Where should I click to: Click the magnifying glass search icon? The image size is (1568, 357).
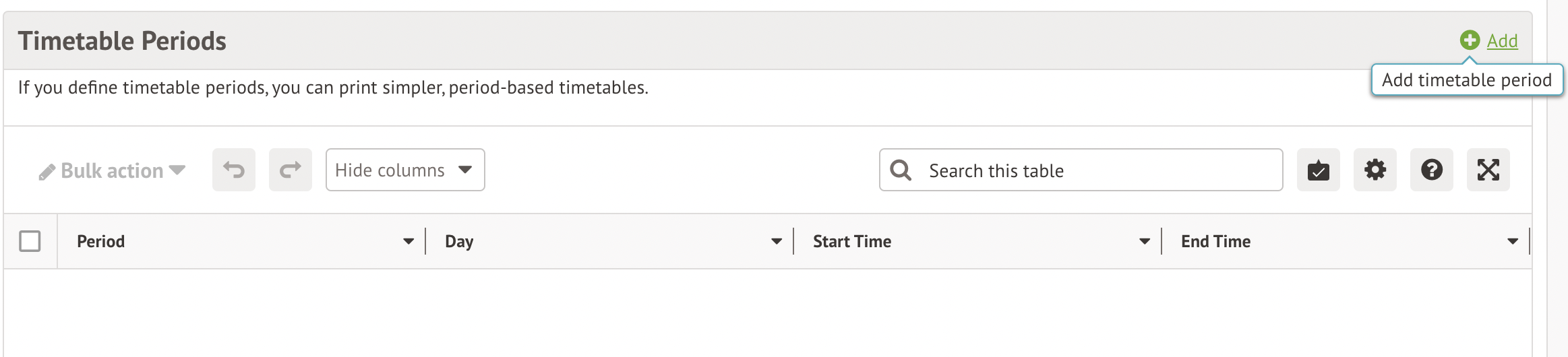pyautogui.click(x=901, y=170)
